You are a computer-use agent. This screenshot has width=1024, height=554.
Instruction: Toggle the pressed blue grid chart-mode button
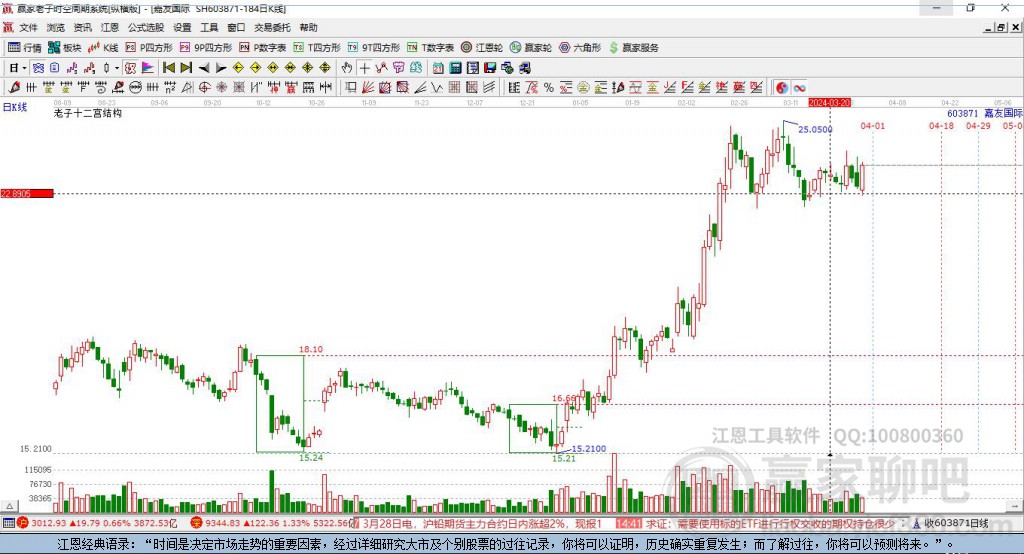pyautogui.click(x=39, y=68)
